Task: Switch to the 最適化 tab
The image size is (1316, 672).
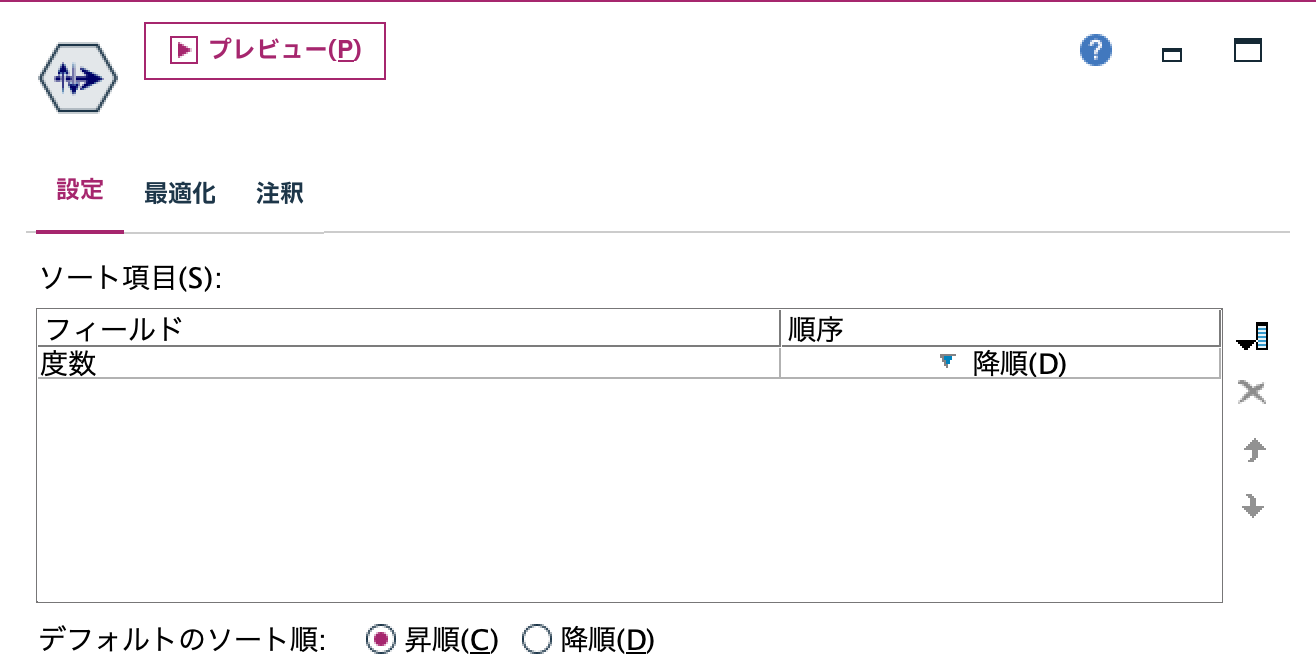Action: click(x=180, y=193)
